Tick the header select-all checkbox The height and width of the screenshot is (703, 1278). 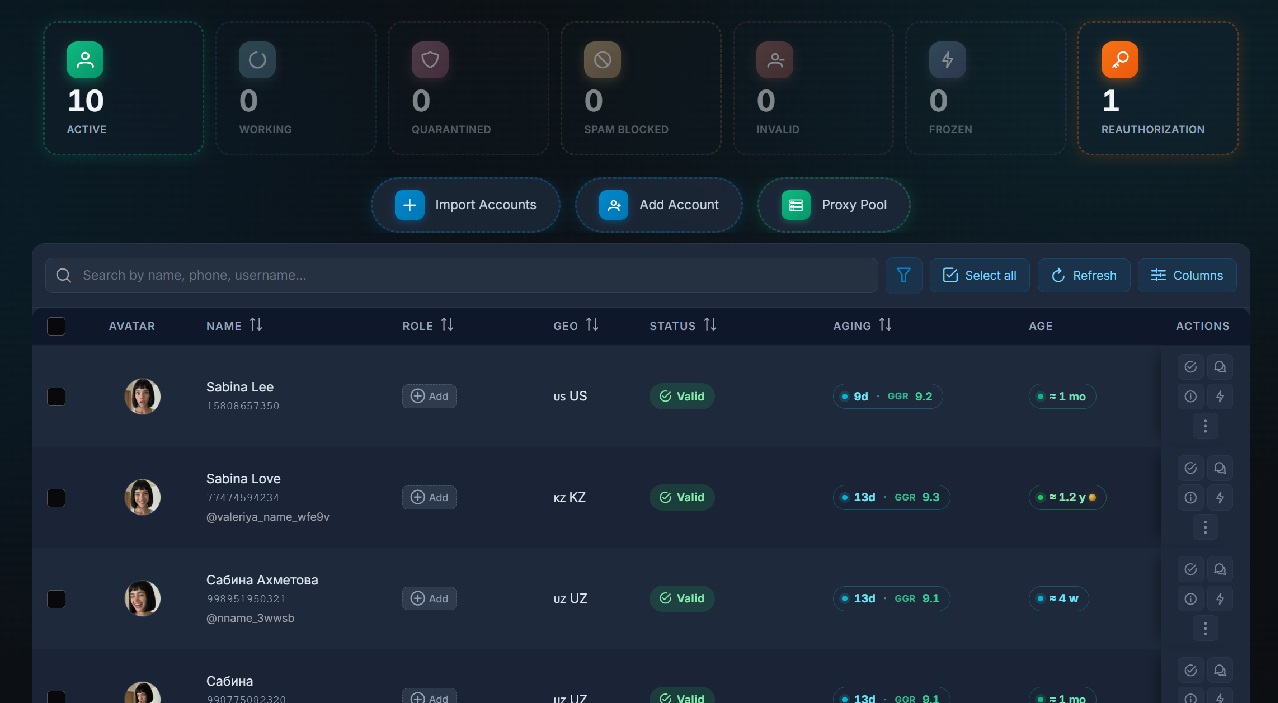(x=56, y=326)
